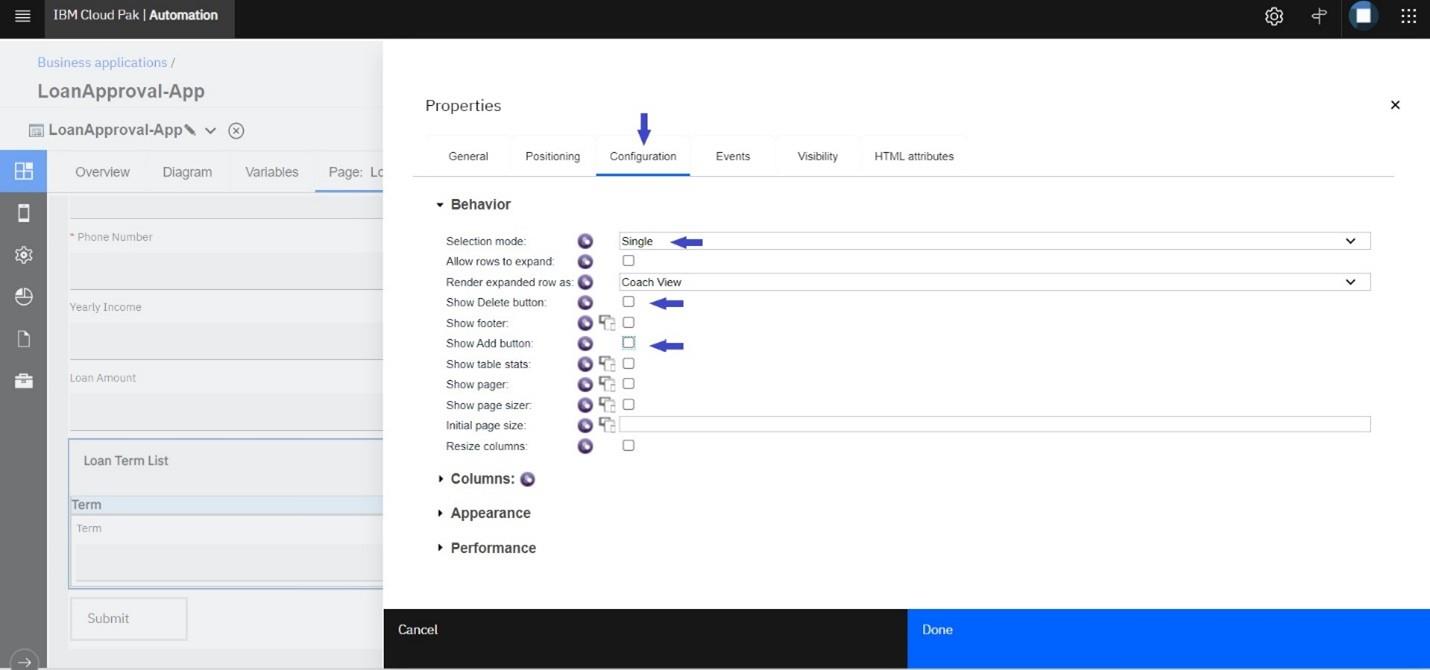Open the toolkit briefcase icon in sidebar
This screenshot has width=1430, height=670.
click(23, 381)
